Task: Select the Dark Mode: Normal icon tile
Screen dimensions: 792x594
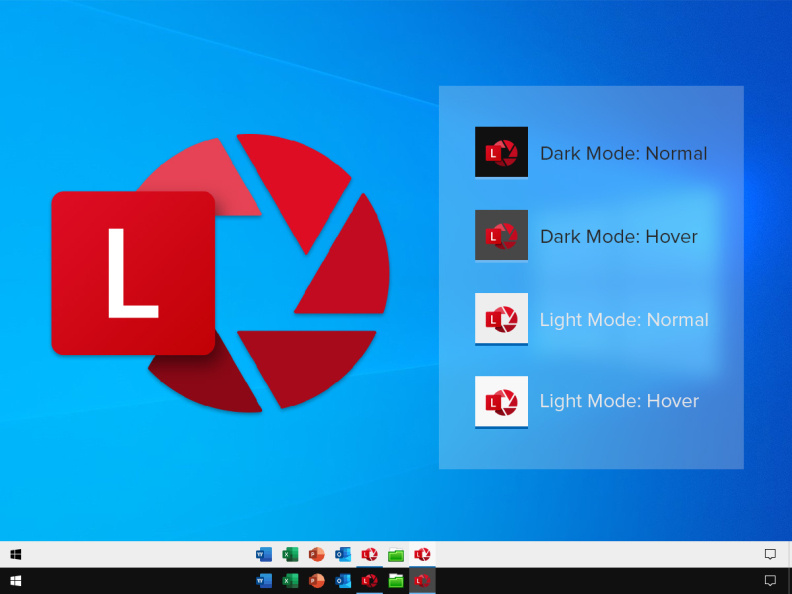Action: point(501,152)
